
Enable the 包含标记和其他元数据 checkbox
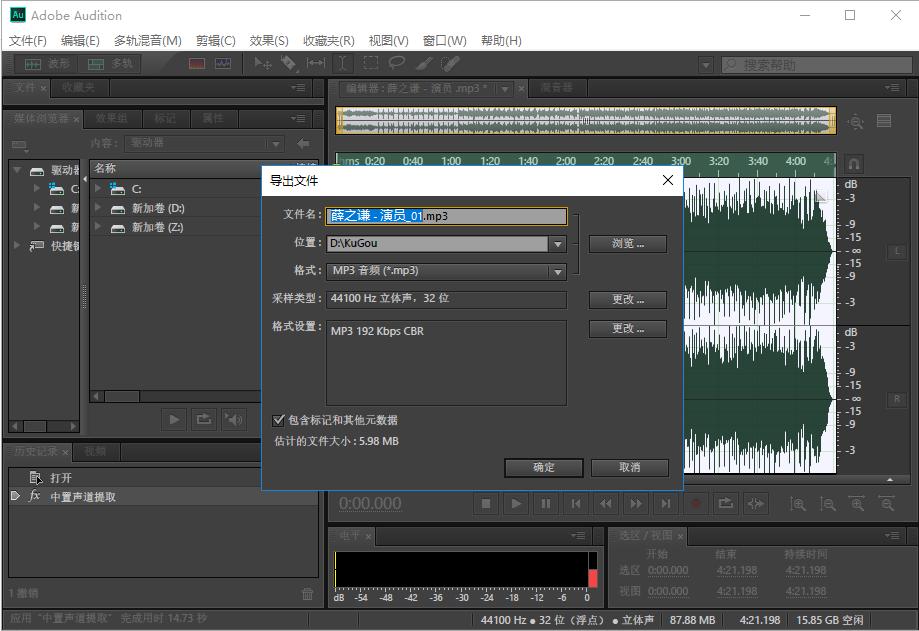tap(279, 419)
